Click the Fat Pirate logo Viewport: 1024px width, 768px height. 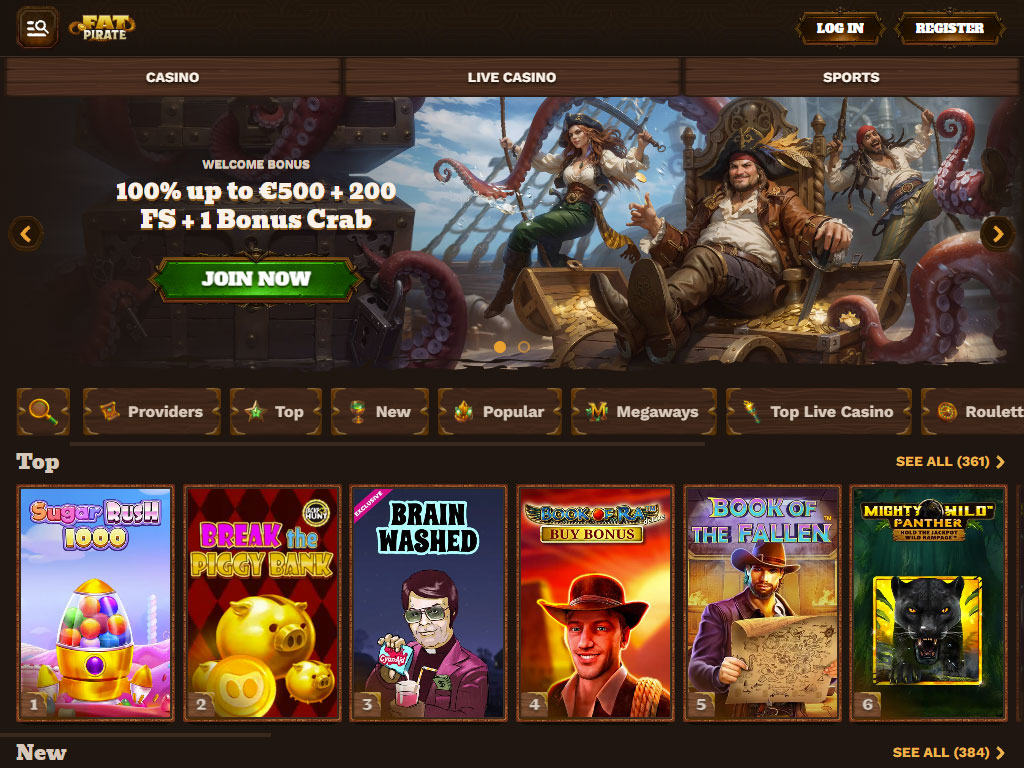tap(102, 27)
